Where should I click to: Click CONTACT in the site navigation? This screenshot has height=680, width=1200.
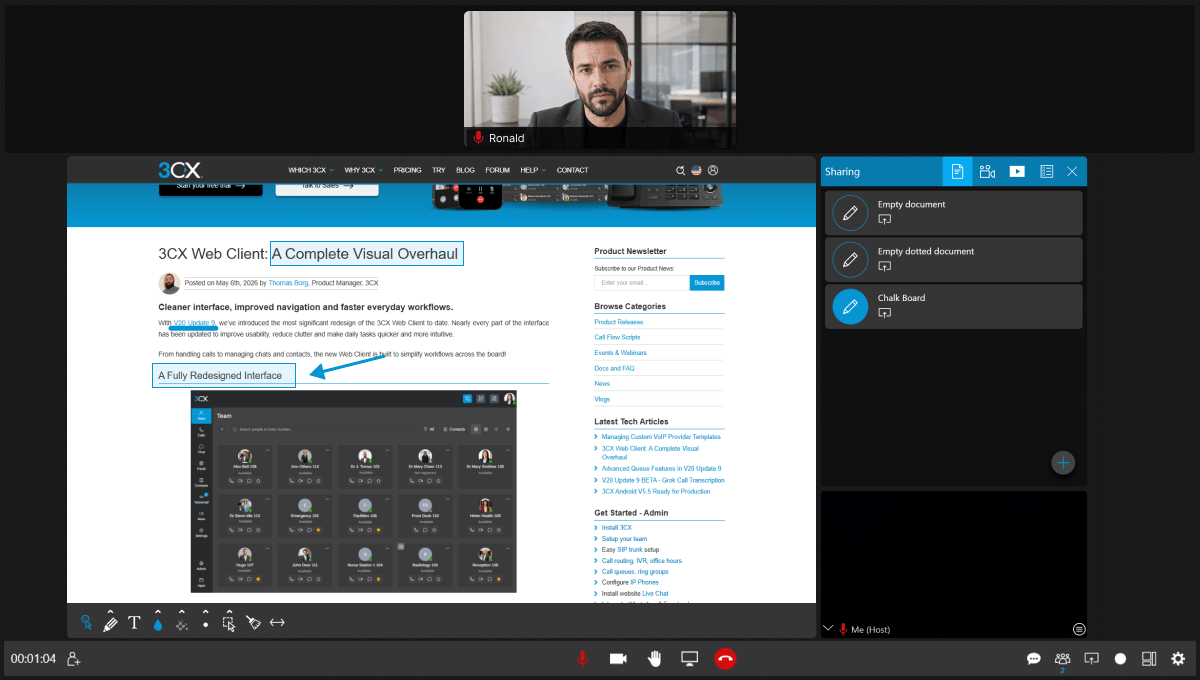572,170
